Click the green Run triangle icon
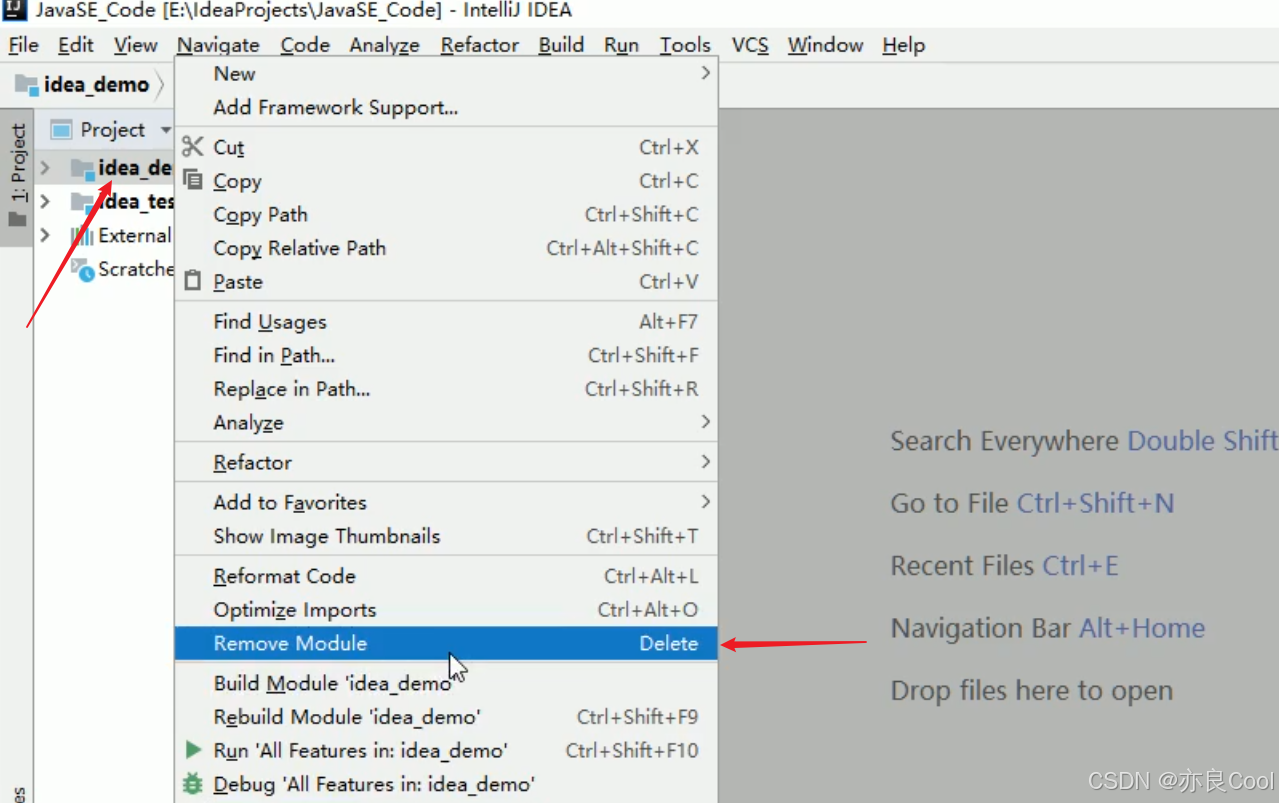 pos(193,749)
